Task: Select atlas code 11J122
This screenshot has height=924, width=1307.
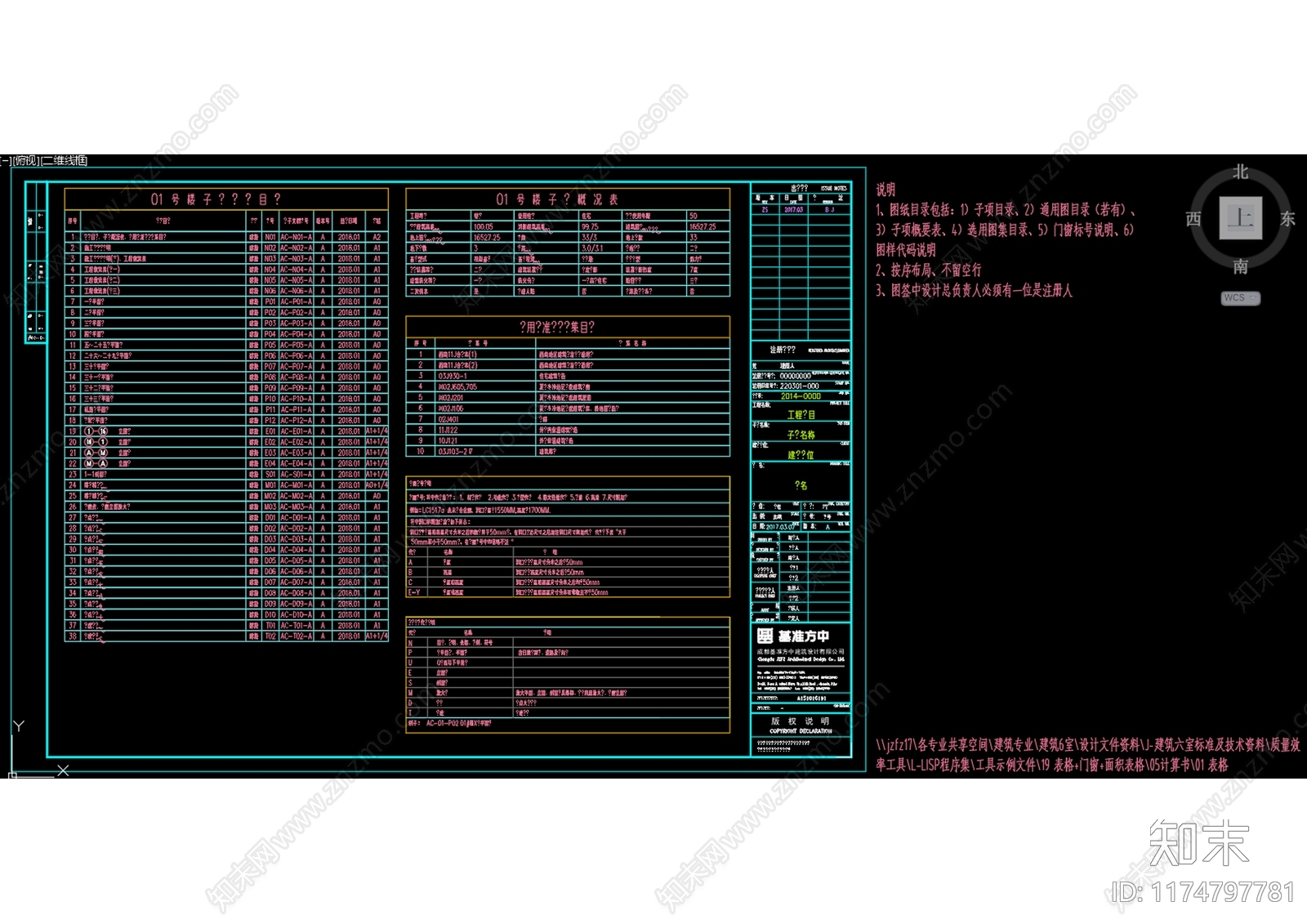Action: pos(448,430)
